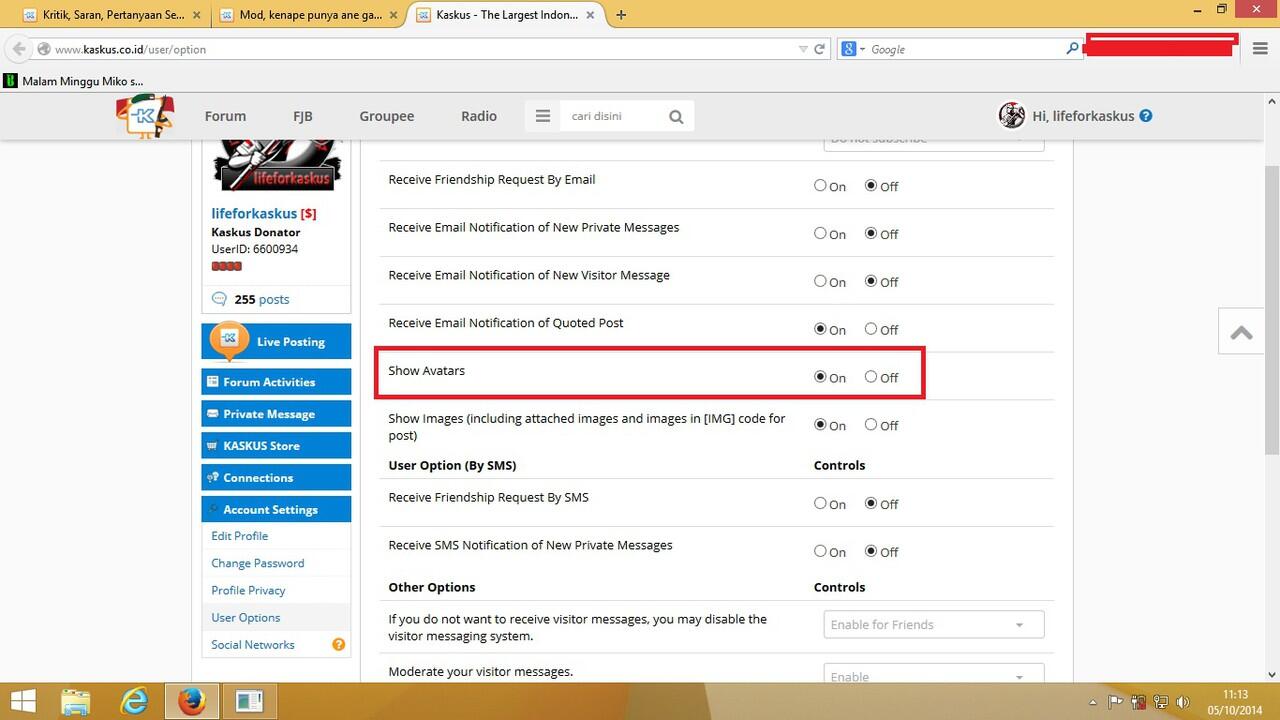Image resolution: width=1280 pixels, height=720 pixels.
Task: Open the search engine selector arrow
Action: (x=862, y=49)
